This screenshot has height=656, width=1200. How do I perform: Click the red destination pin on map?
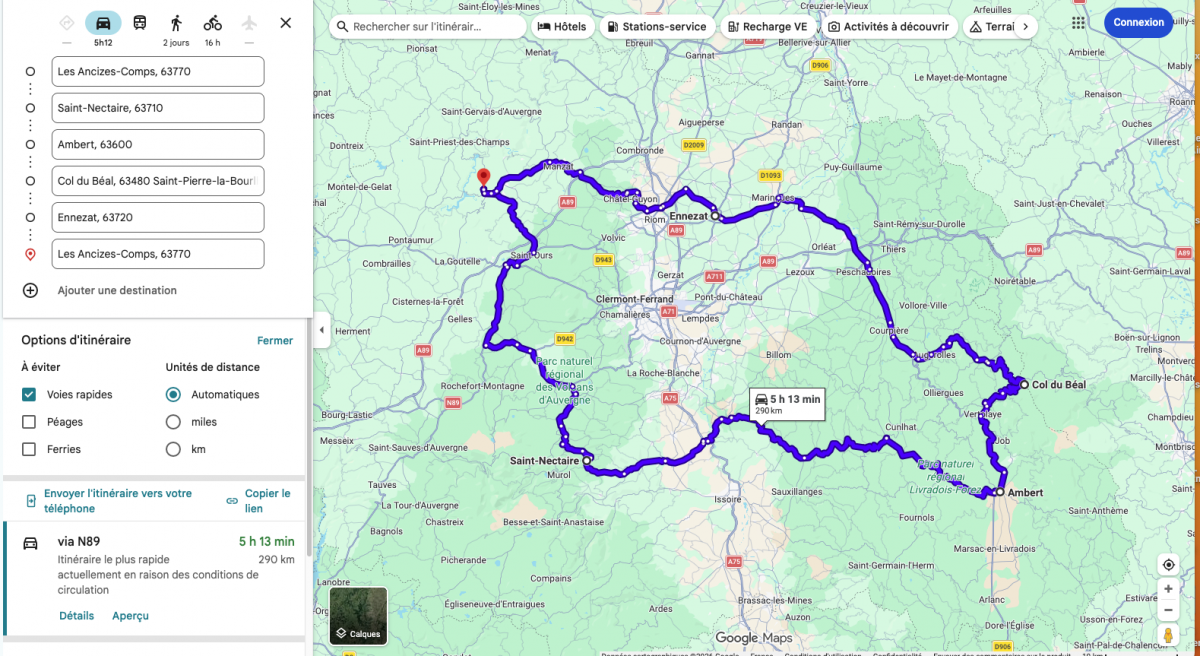point(483,179)
